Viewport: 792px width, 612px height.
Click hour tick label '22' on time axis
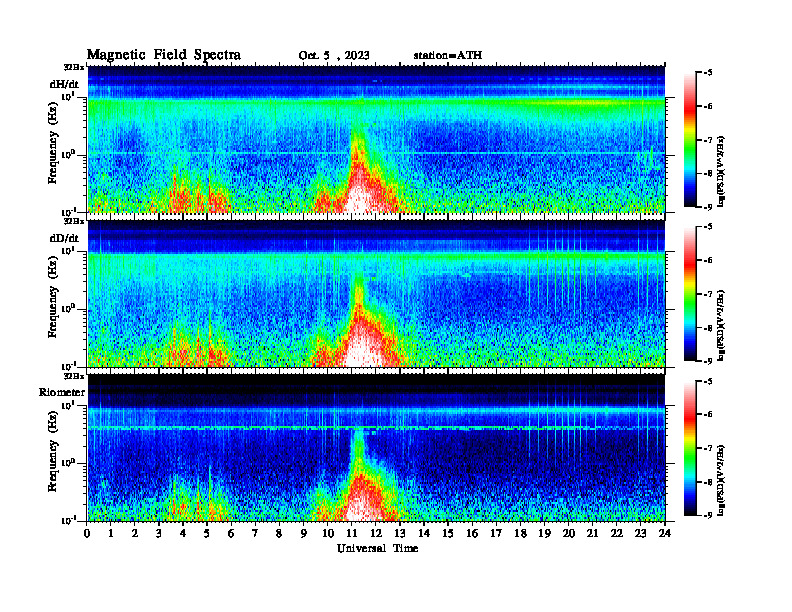617,533
